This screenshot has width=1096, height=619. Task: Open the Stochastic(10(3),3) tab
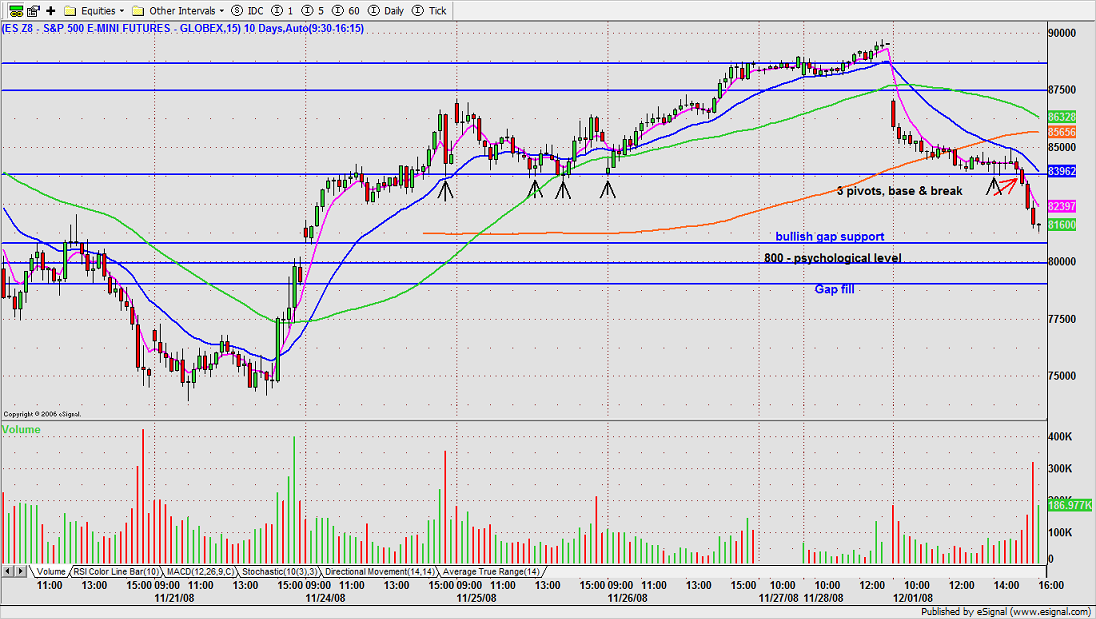coord(280,571)
